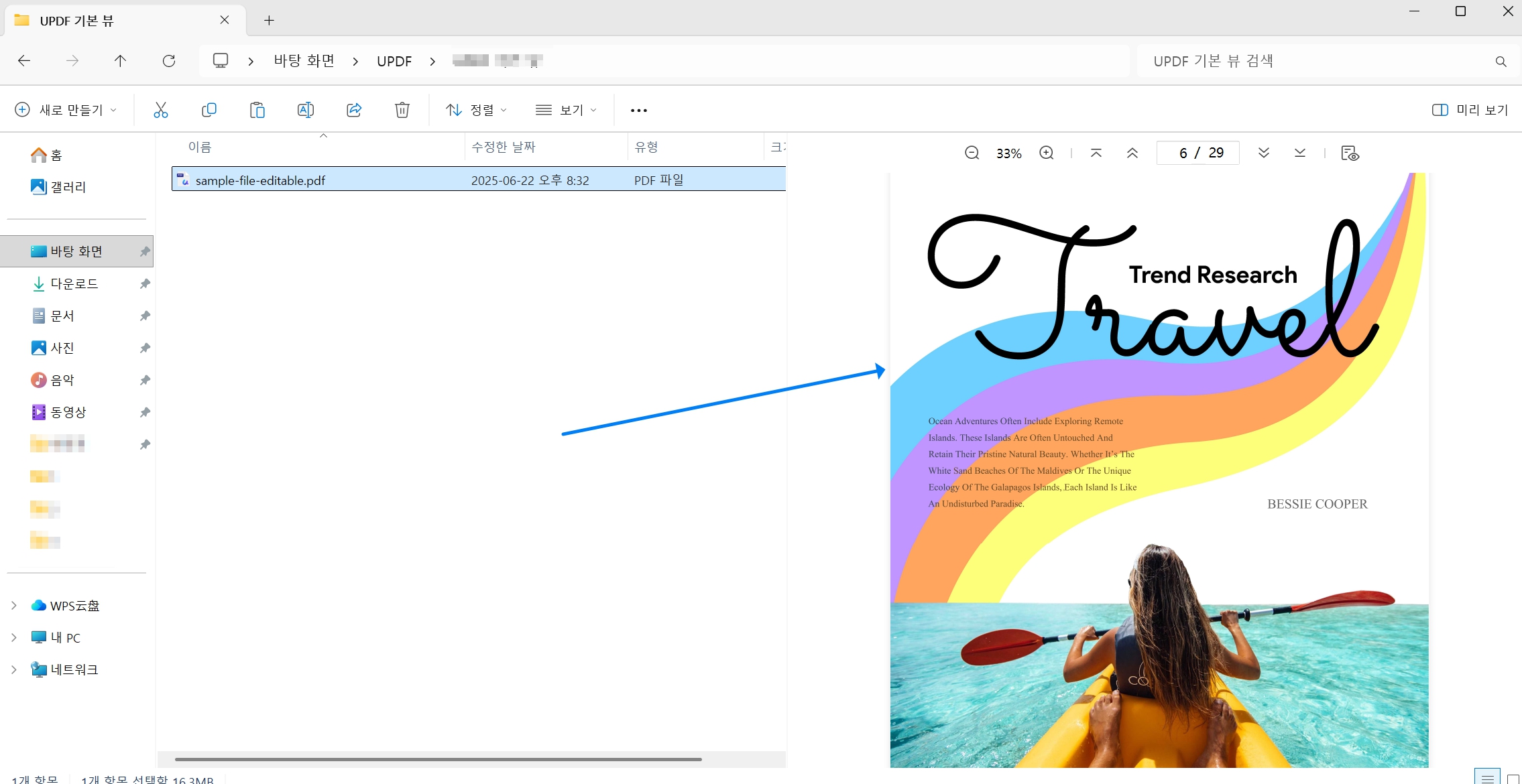The image size is (1522, 784).
Task: Click the Cut scissors icon
Action: 161,110
